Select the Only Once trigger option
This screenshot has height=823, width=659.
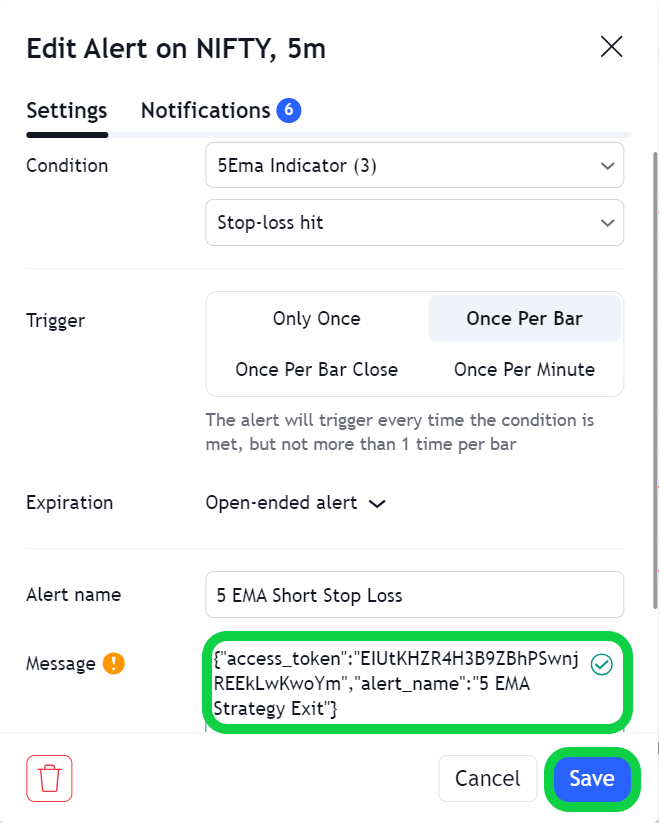point(316,319)
